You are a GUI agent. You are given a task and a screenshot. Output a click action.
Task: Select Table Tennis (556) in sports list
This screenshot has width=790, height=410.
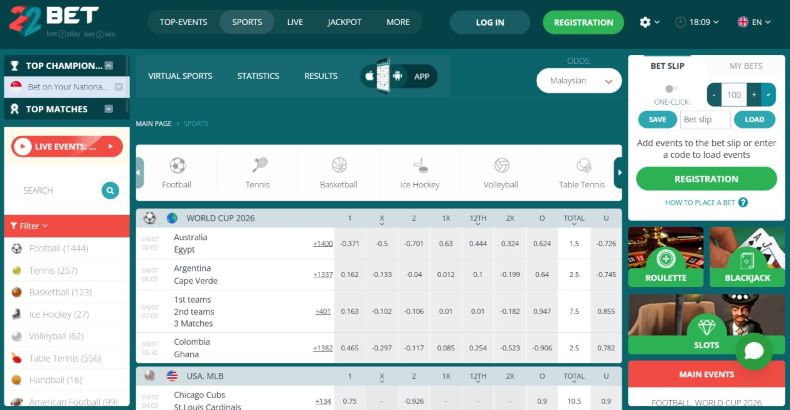67,358
